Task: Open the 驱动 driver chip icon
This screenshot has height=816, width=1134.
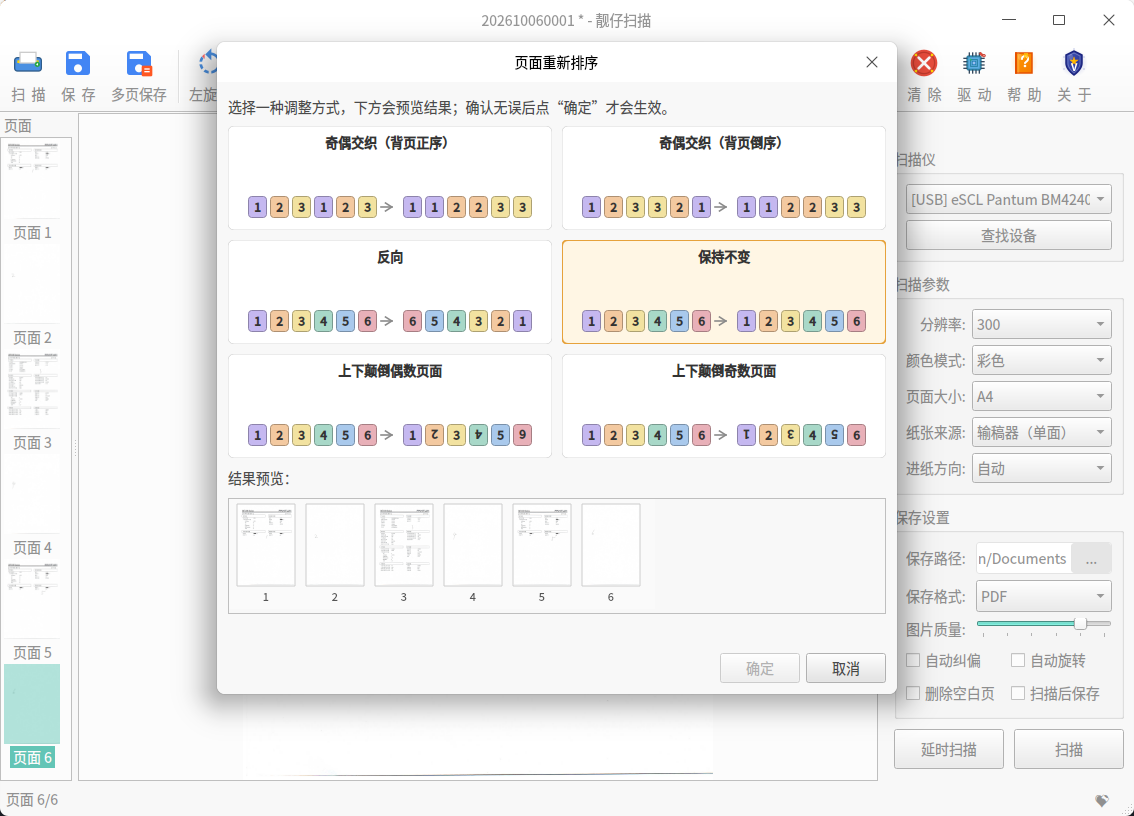Action: click(974, 64)
